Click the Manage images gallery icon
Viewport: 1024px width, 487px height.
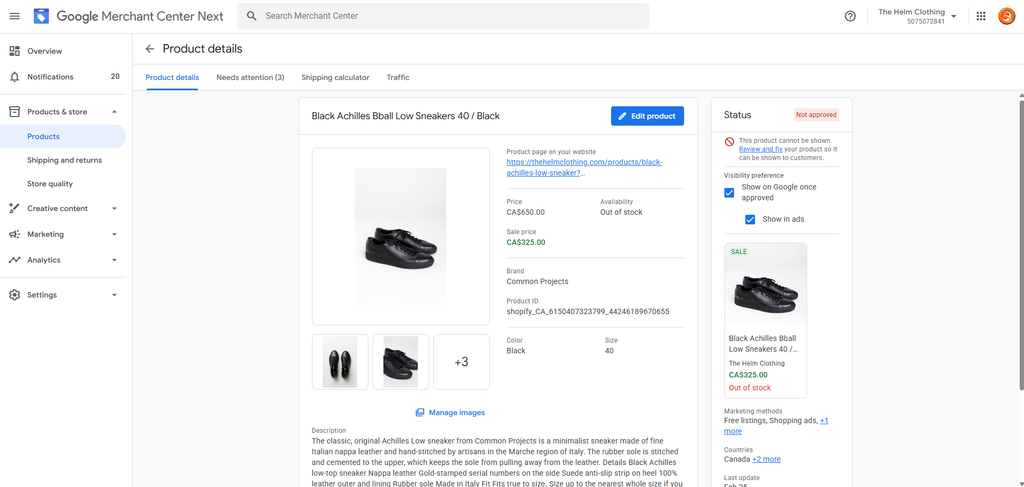coord(420,413)
